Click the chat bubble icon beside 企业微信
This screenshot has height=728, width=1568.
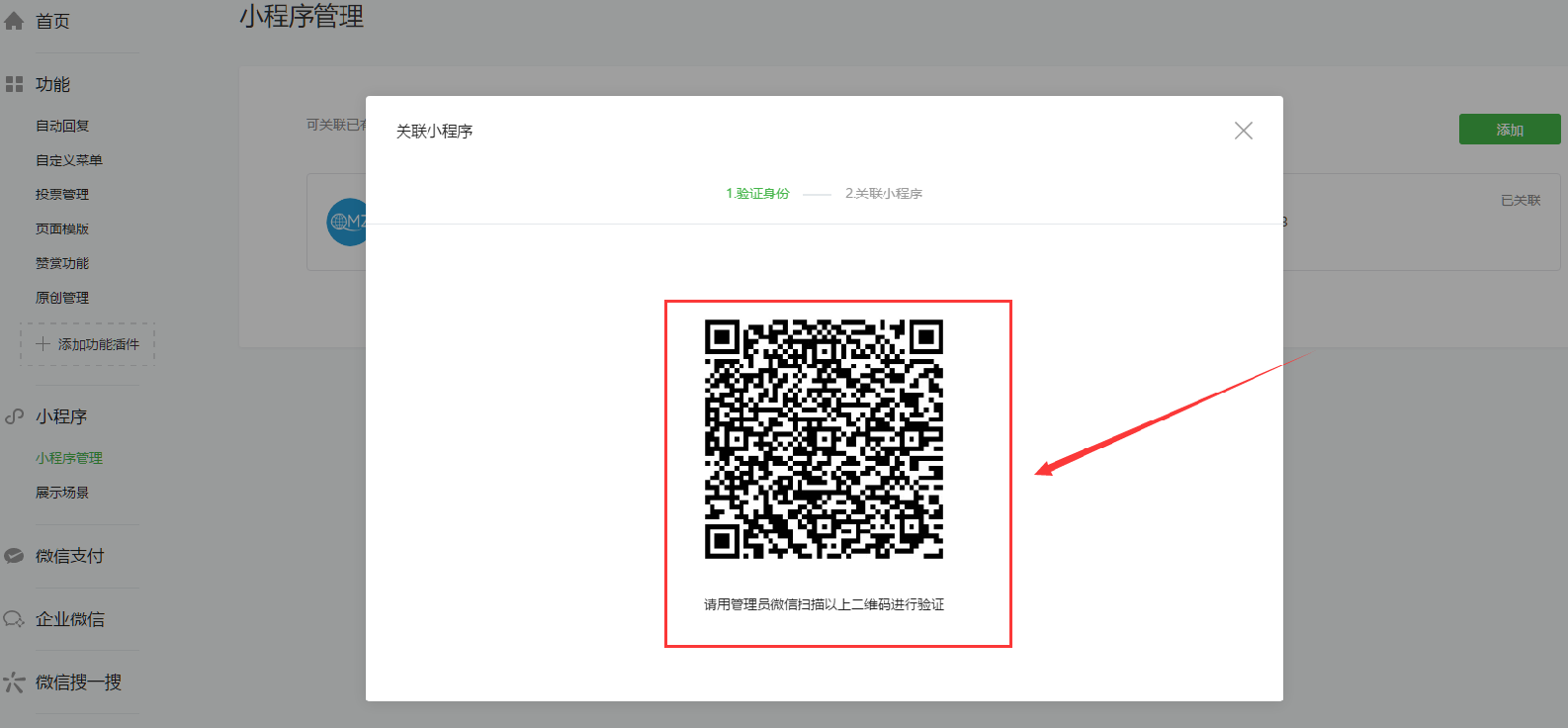14,619
